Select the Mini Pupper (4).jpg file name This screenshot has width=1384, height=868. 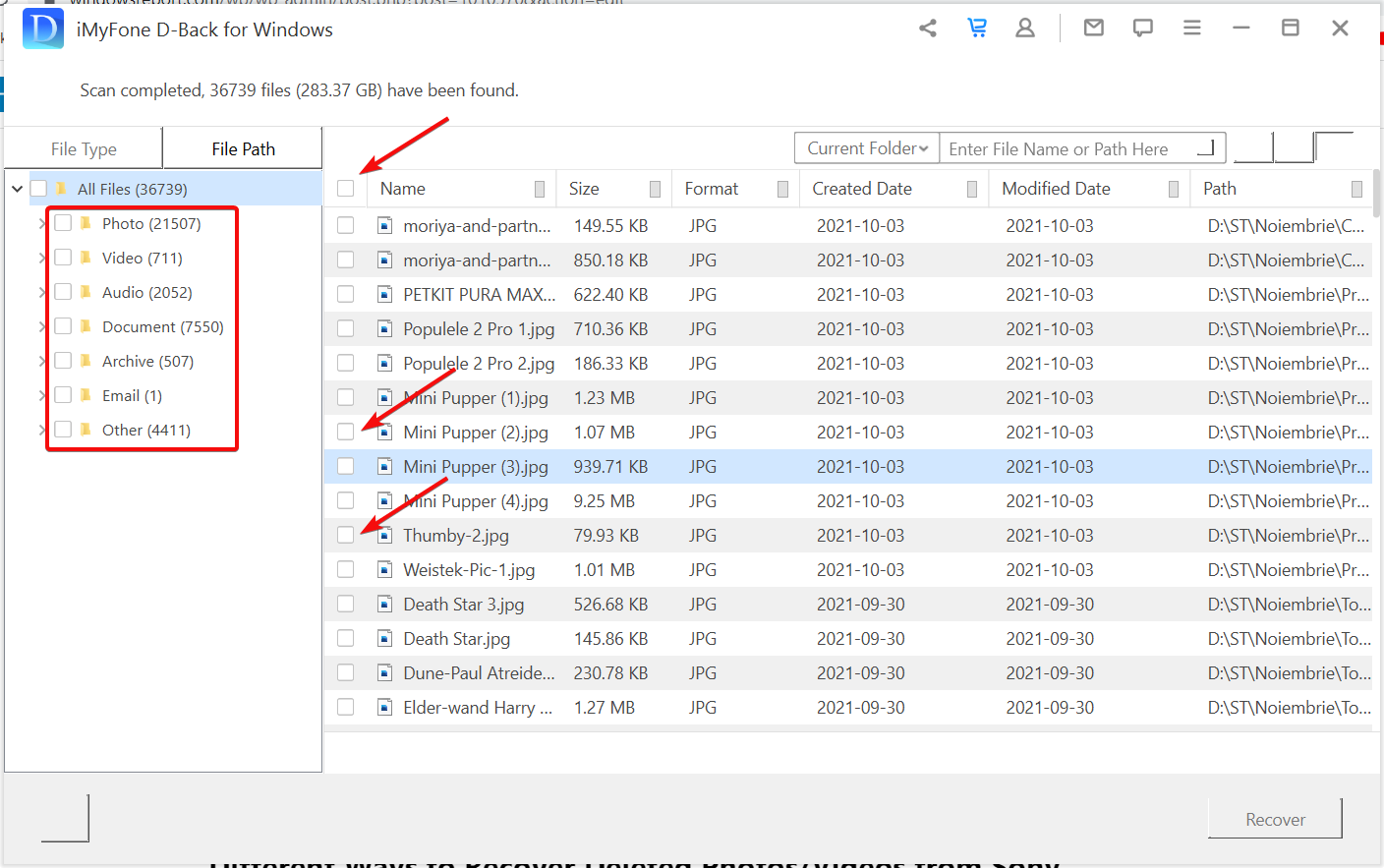[476, 501]
